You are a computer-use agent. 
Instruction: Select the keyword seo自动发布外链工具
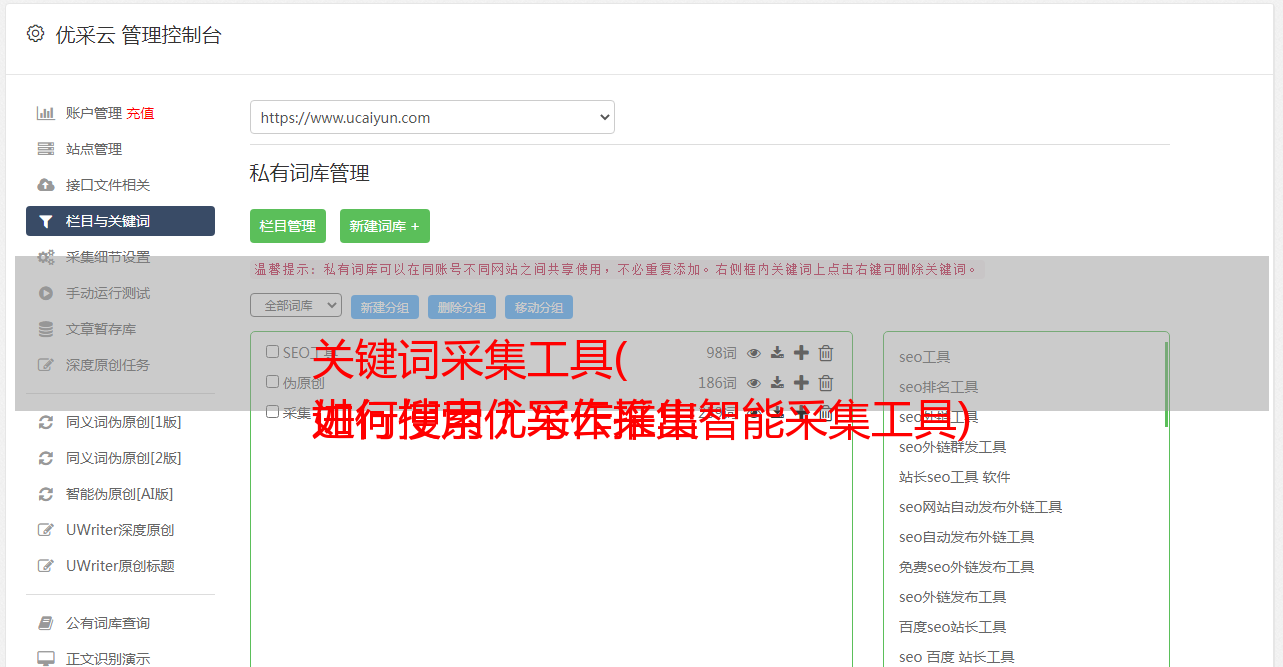967,537
